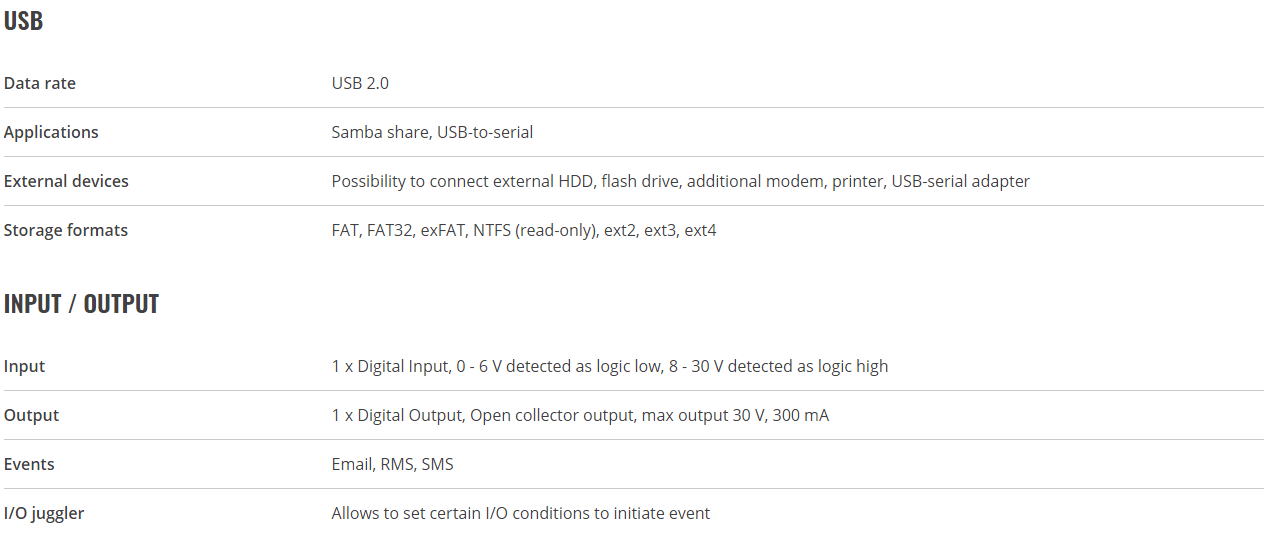Click the FAT, FAT32, exFAT formats list

click(x=524, y=230)
